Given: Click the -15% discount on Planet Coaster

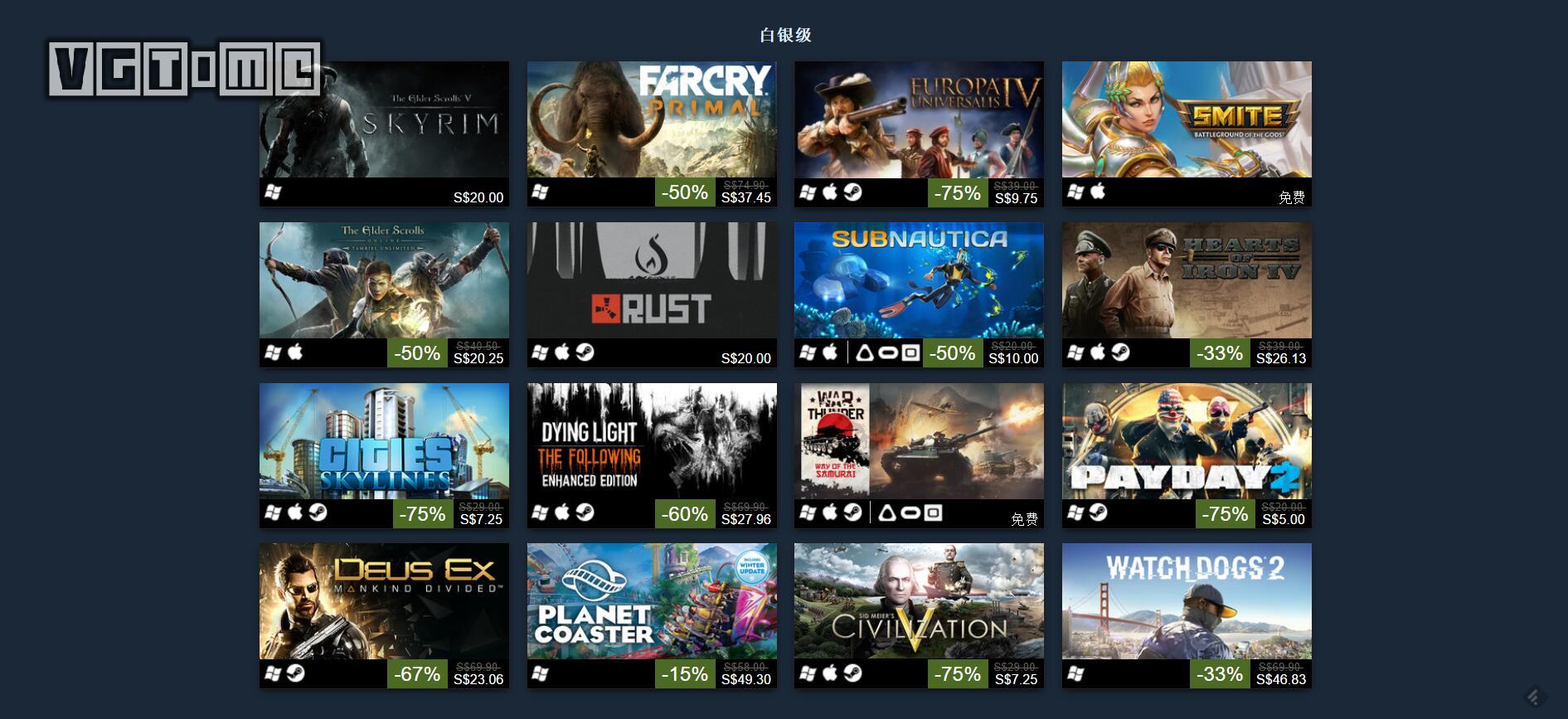Looking at the screenshot, I should [x=685, y=674].
